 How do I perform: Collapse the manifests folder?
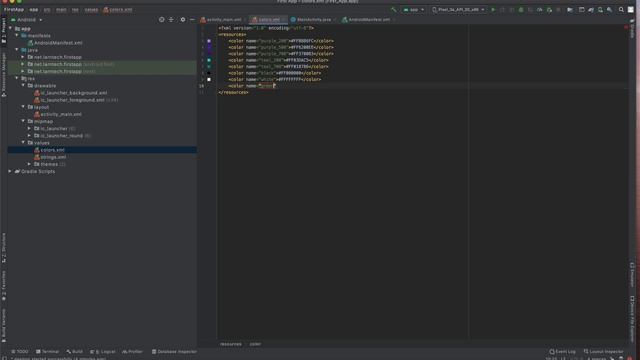[17, 36]
